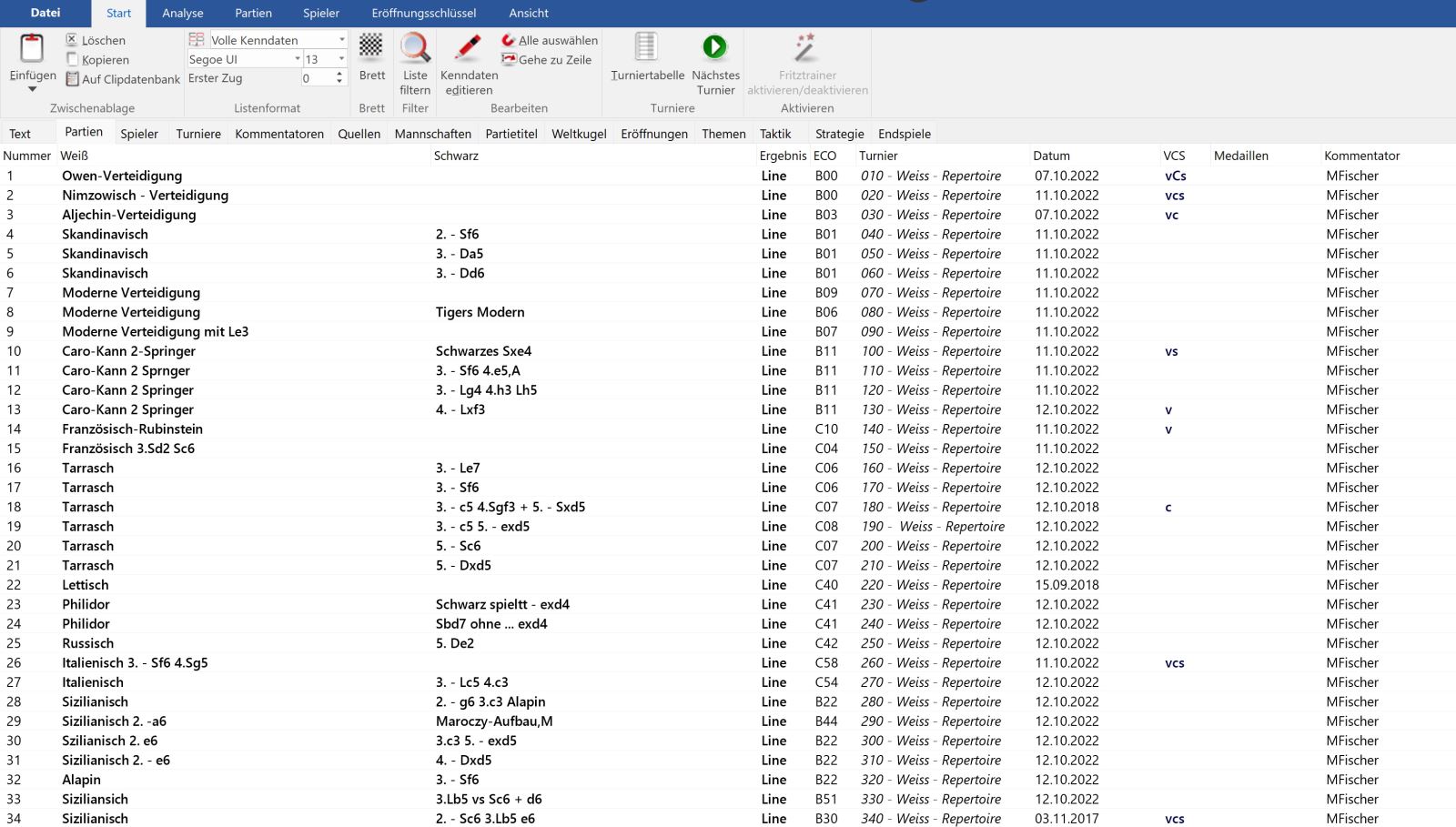This screenshot has height=827, width=1456.
Task: Switch to the Eröffnungen tab
Action: (x=653, y=134)
